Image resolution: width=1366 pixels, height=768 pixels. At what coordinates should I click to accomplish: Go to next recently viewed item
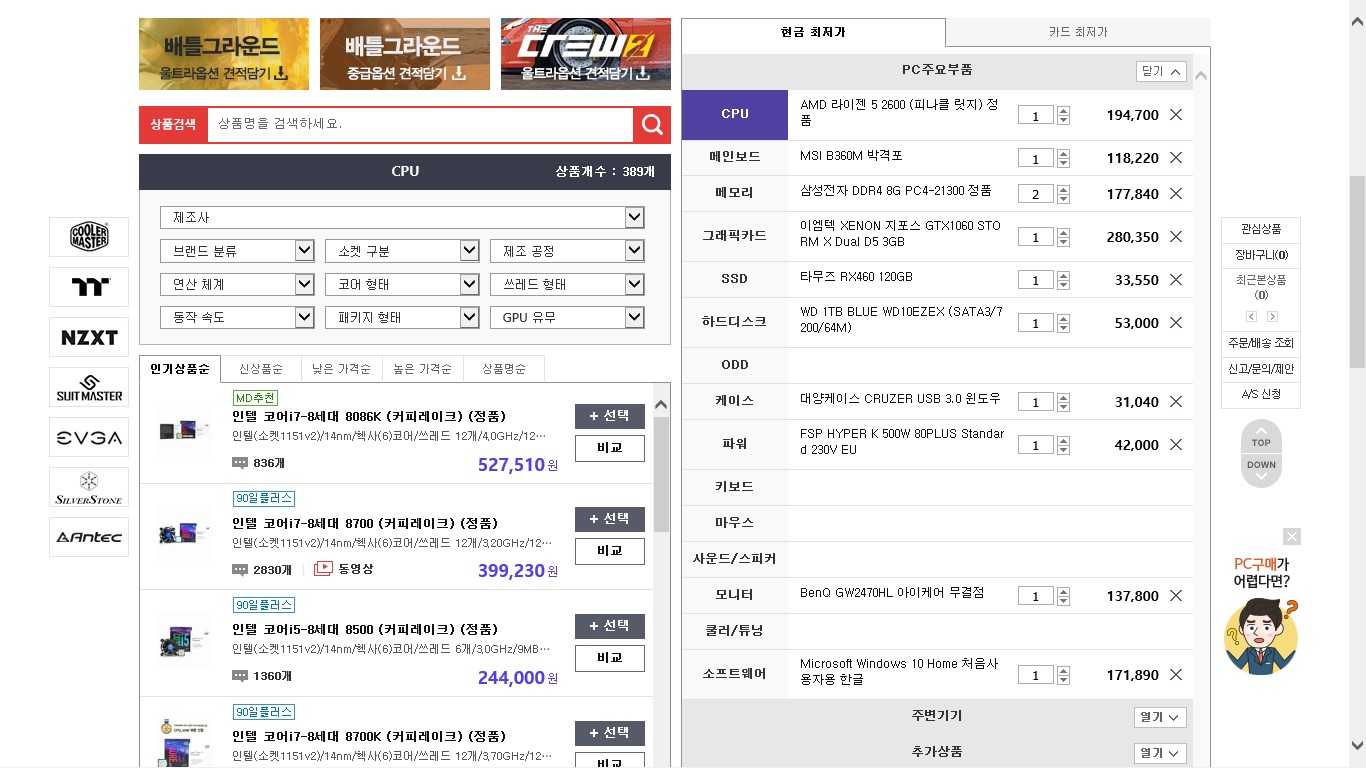[1272, 317]
